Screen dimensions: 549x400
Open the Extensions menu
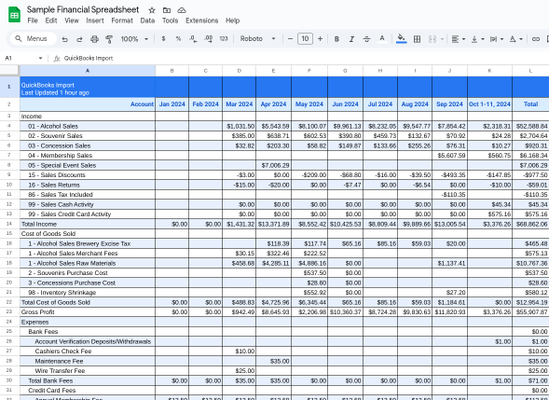[202, 21]
